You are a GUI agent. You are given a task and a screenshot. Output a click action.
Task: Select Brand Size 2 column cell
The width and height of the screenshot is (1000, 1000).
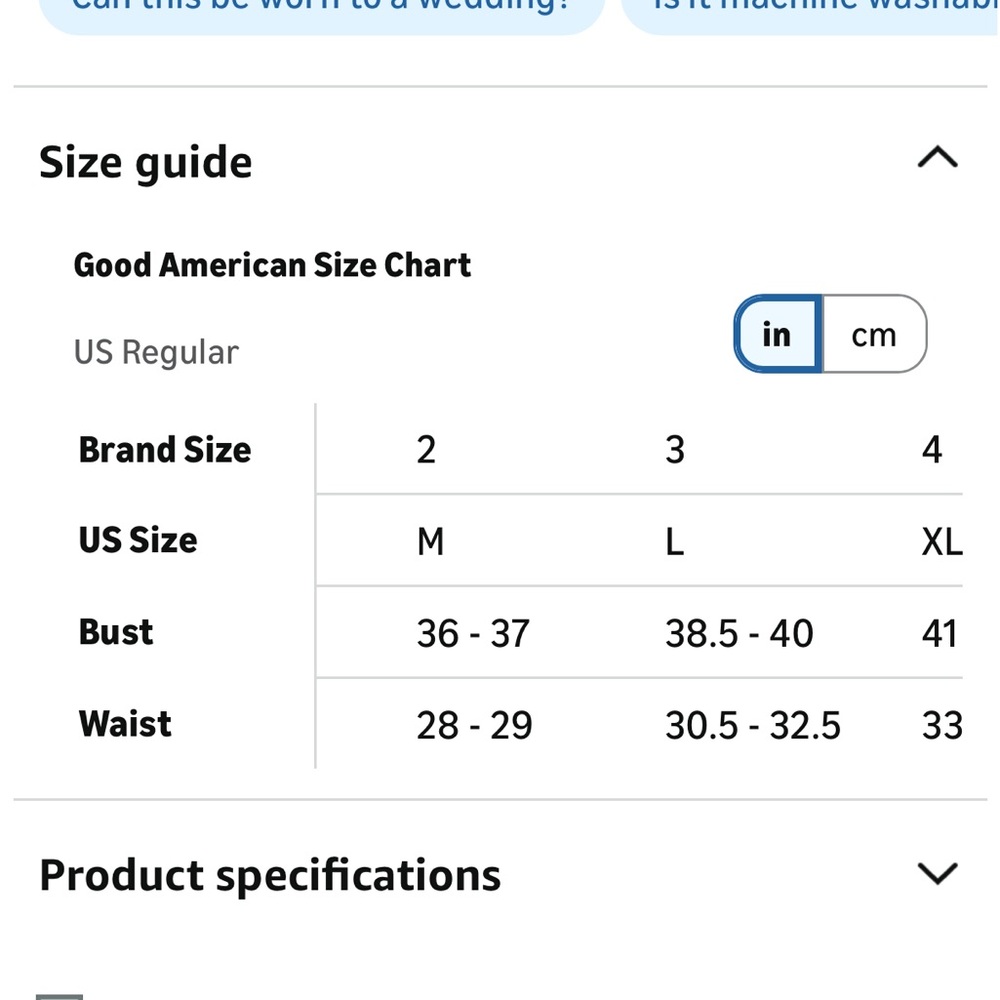click(426, 450)
